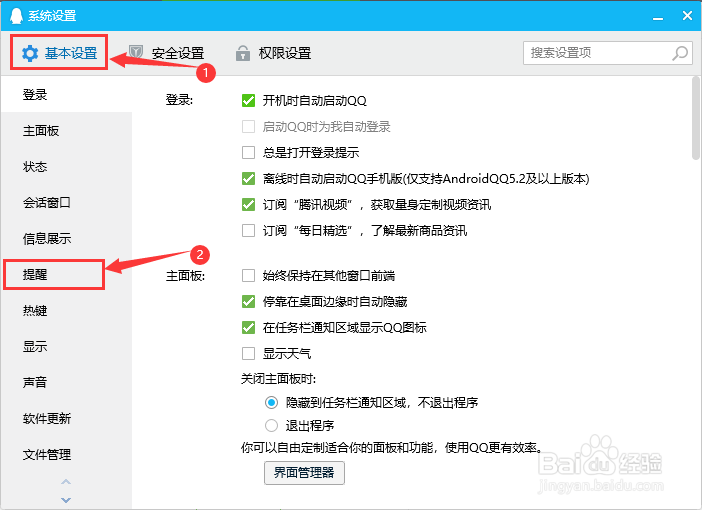Click the sidebar scroll down chevron

tap(66, 500)
